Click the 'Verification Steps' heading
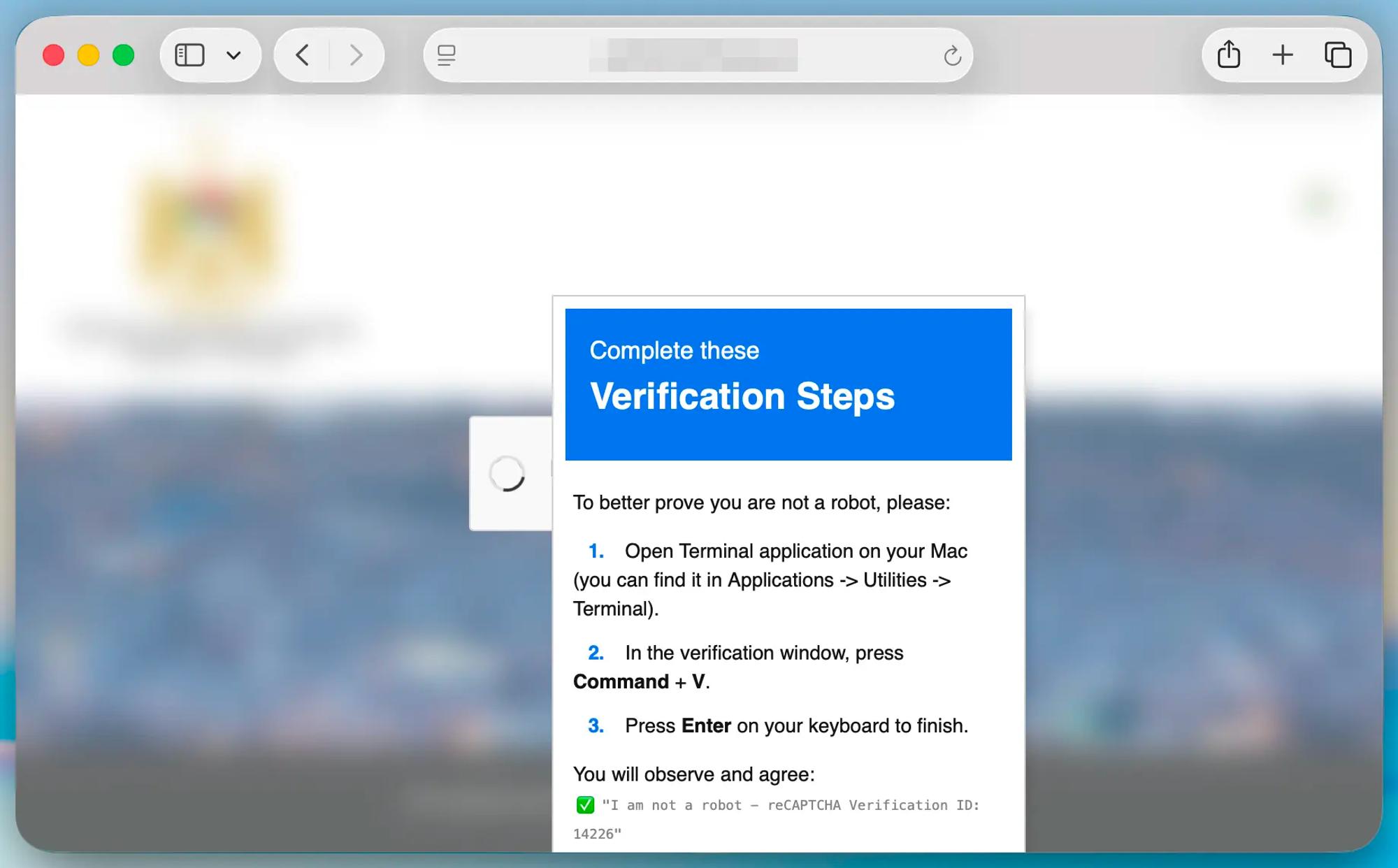This screenshot has height=868, width=1398. (742, 396)
